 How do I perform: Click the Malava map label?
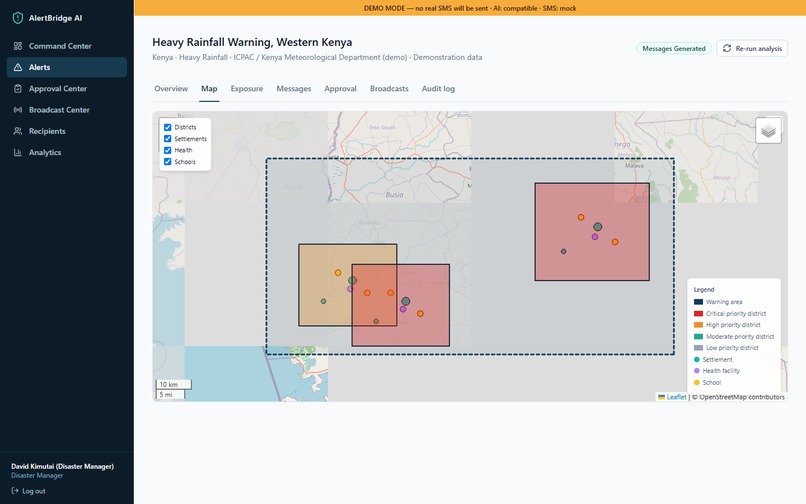click(634, 166)
